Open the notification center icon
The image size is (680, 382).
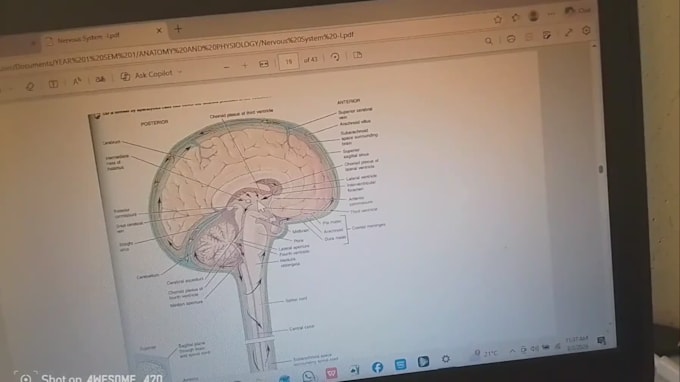[601, 341]
